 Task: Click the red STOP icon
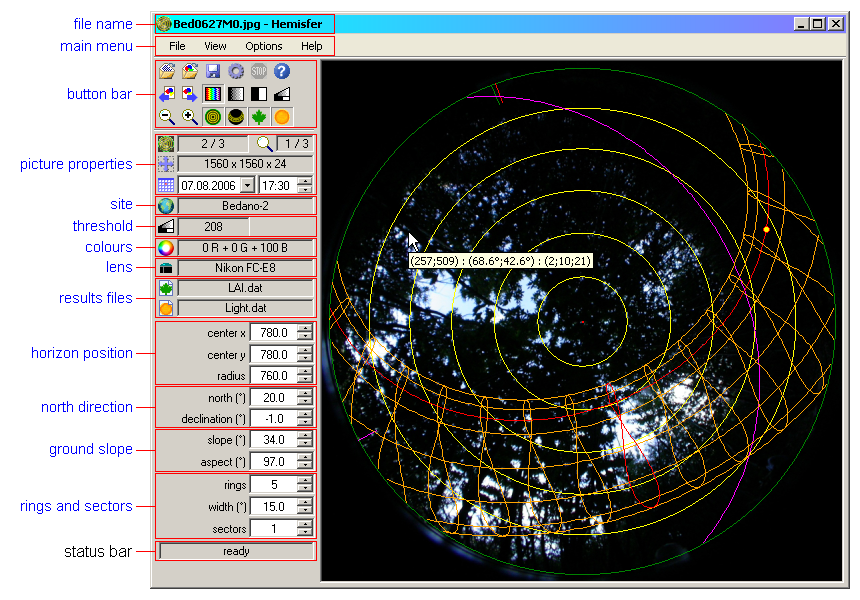click(259, 71)
